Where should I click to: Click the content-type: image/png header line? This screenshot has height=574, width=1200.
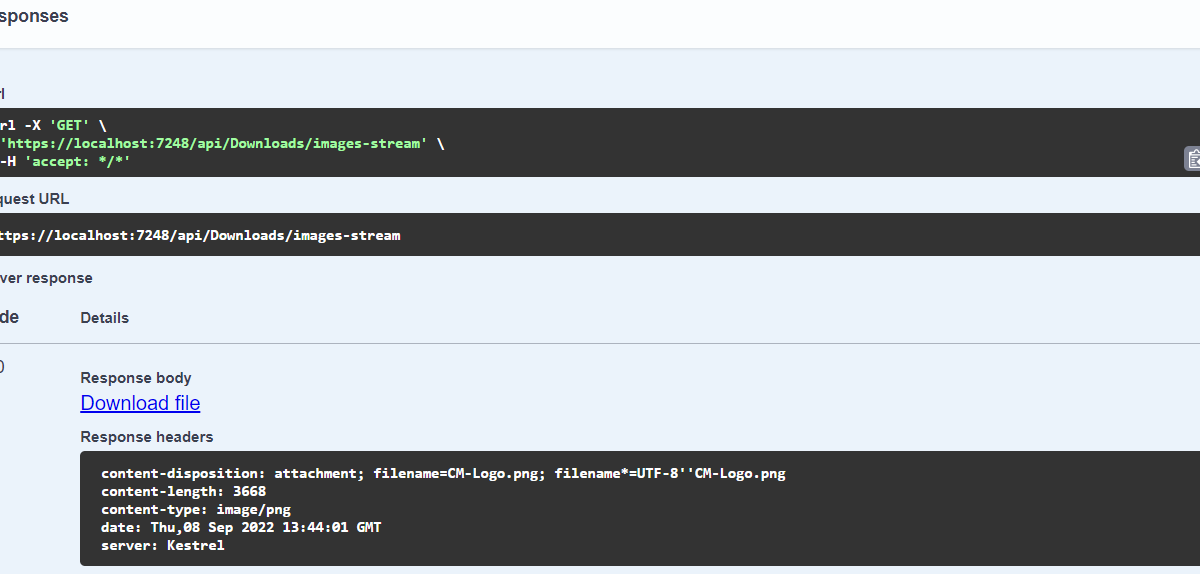195,510
